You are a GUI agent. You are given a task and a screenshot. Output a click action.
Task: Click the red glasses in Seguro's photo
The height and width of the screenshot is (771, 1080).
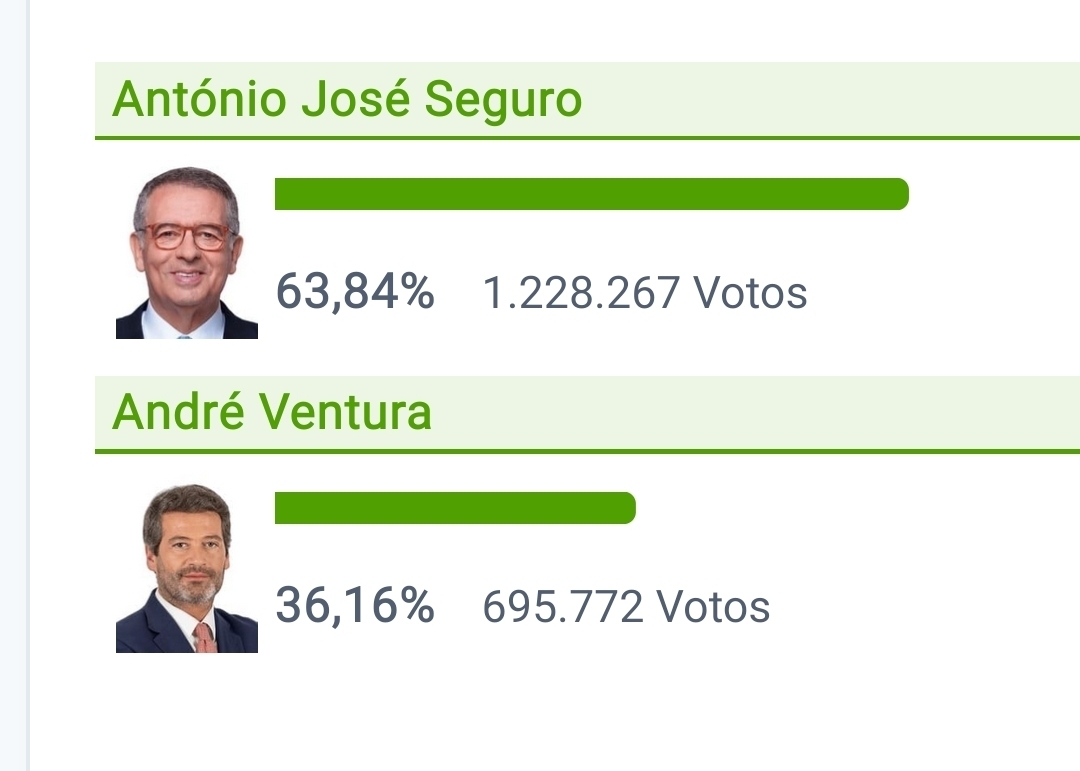[185, 237]
